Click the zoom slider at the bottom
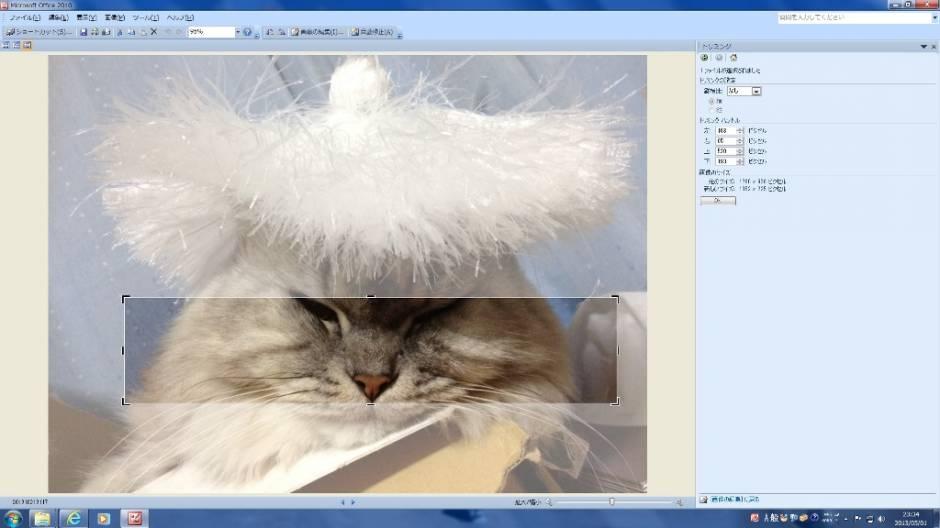 click(611, 501)
